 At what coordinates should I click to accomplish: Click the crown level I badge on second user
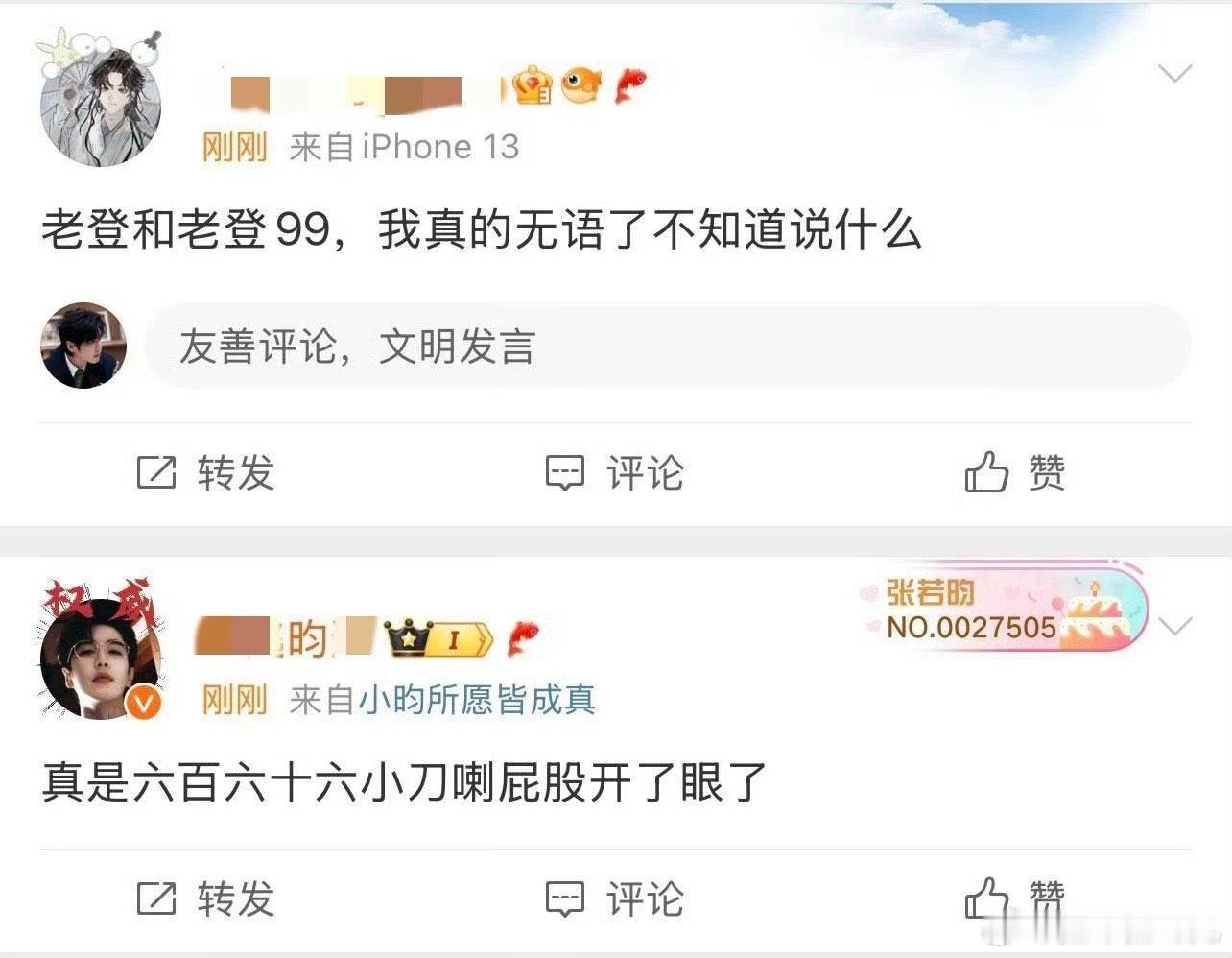click(x=438, y=638)
